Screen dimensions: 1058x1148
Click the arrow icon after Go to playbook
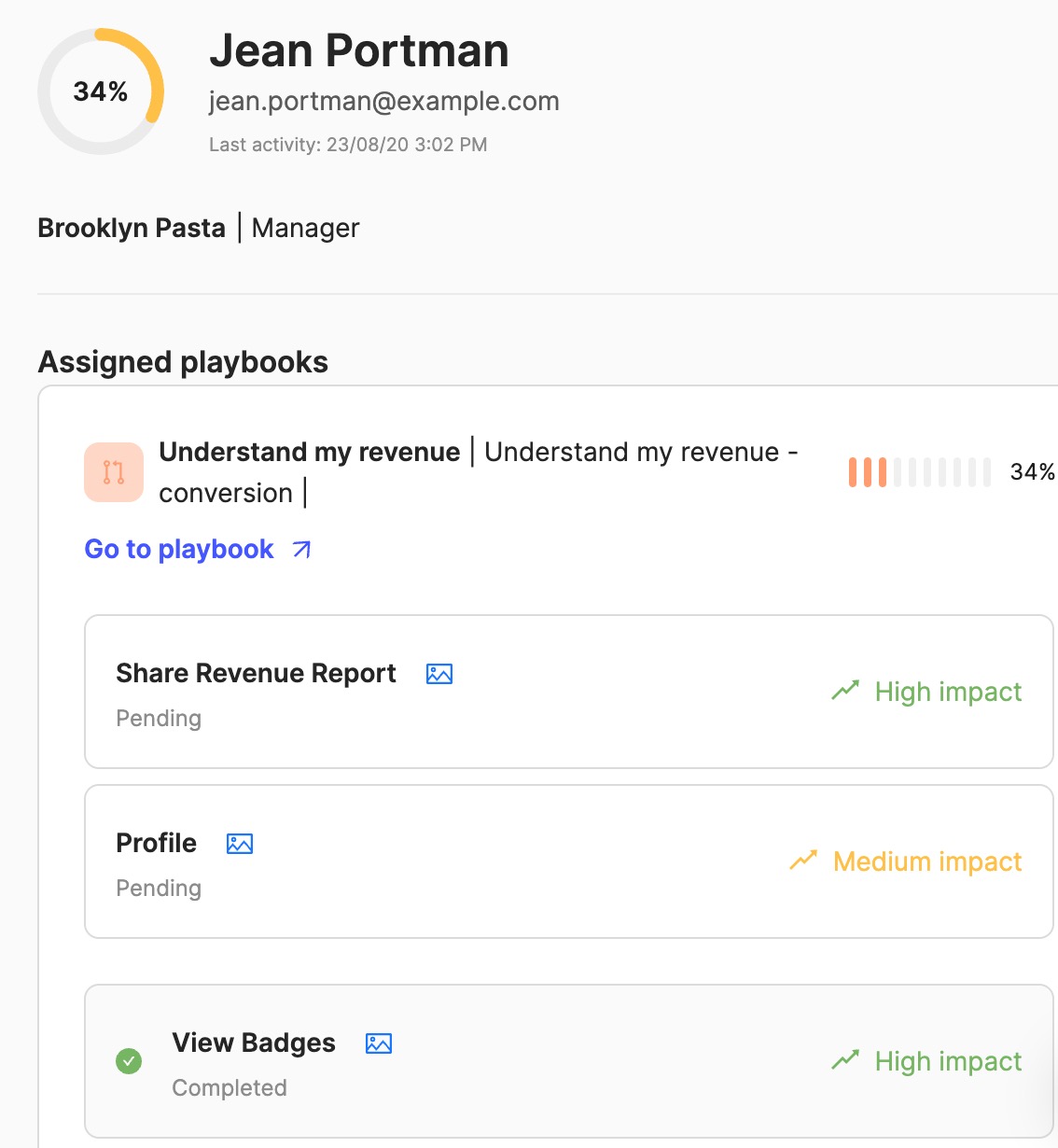[301, 550]
